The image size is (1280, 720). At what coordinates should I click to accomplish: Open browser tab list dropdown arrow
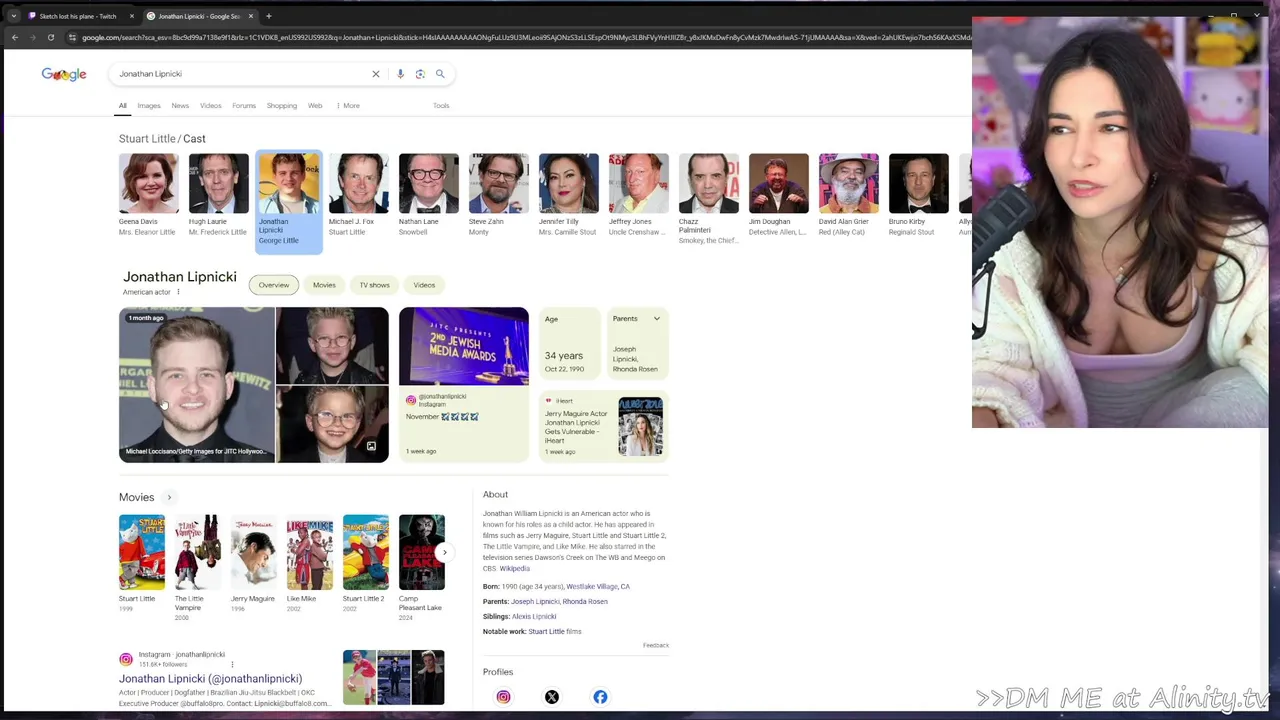[x=13, y=16]
